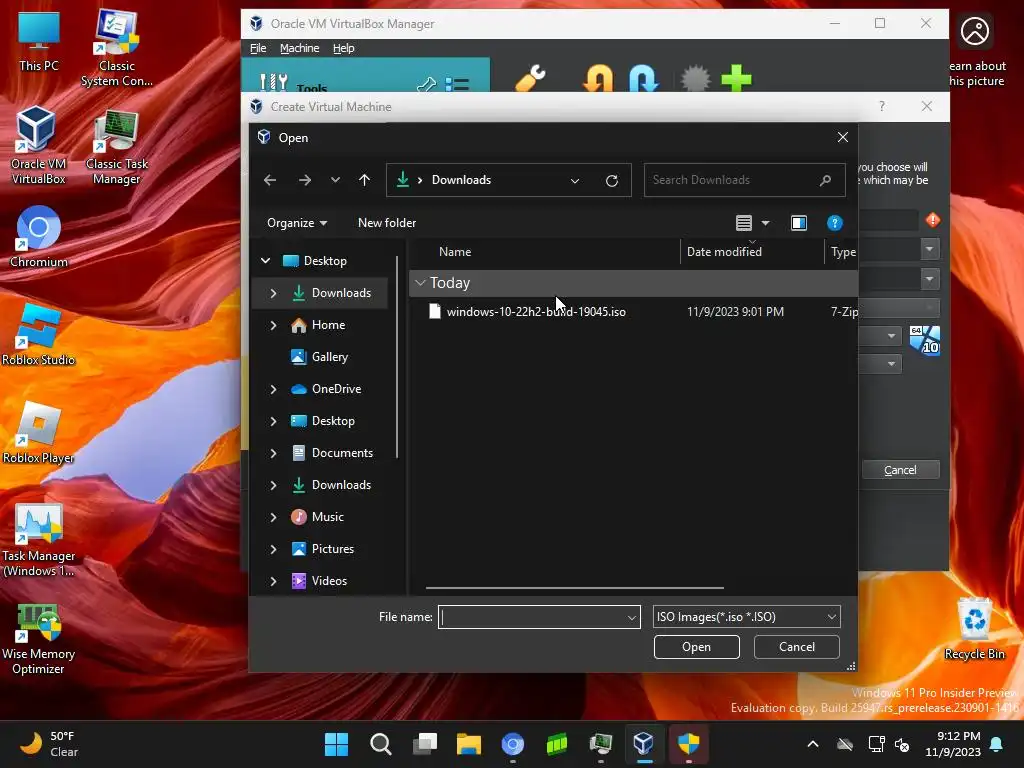
Task: Click the Tools list menu icon in VirtualBox
Action: 457,84
